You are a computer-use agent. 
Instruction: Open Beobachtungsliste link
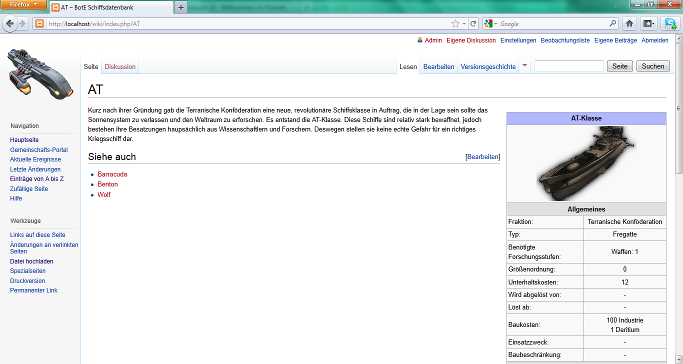[x=565, y=40]
